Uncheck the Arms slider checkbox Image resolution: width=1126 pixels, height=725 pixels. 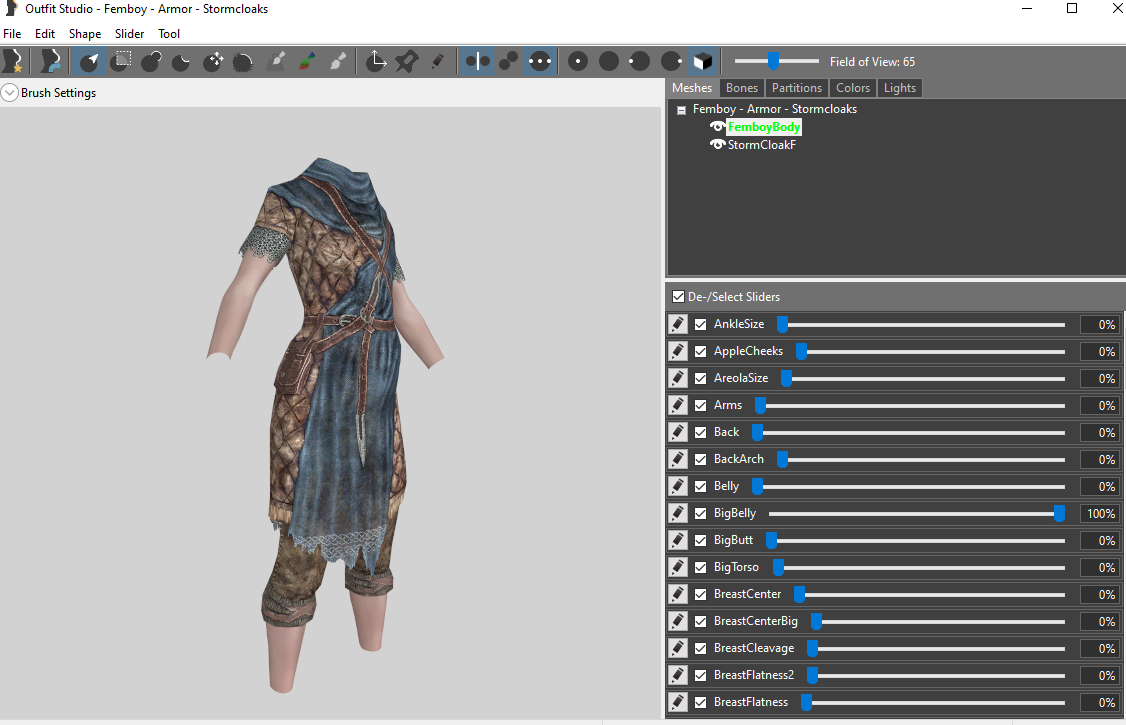tap(701, 406)
